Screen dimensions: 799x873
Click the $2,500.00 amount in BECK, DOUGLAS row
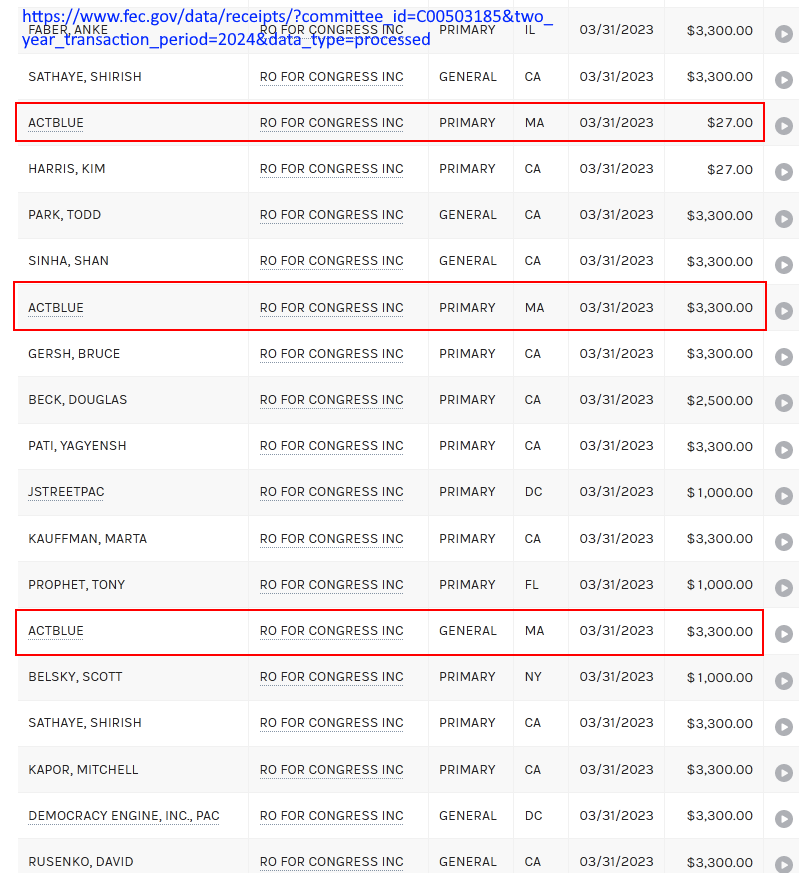719,400
